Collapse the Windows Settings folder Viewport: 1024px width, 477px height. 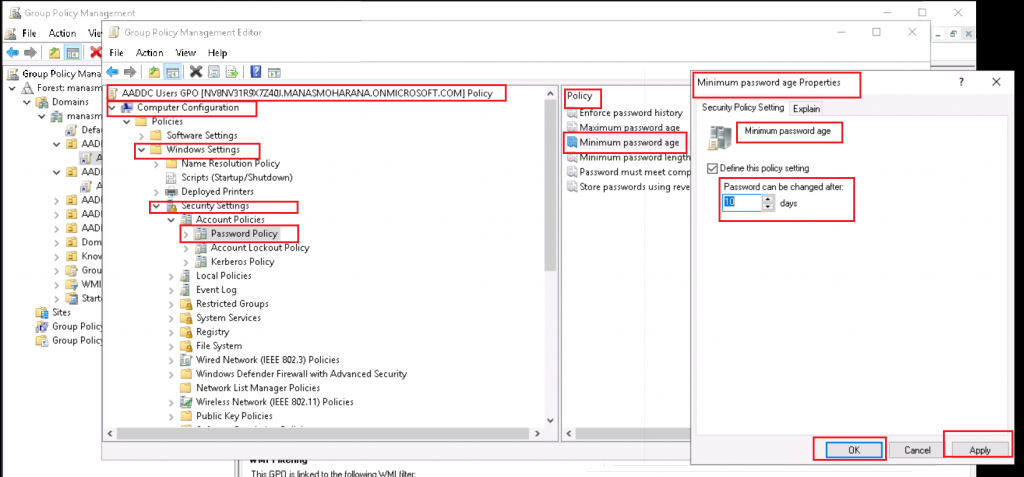(141, 150)
